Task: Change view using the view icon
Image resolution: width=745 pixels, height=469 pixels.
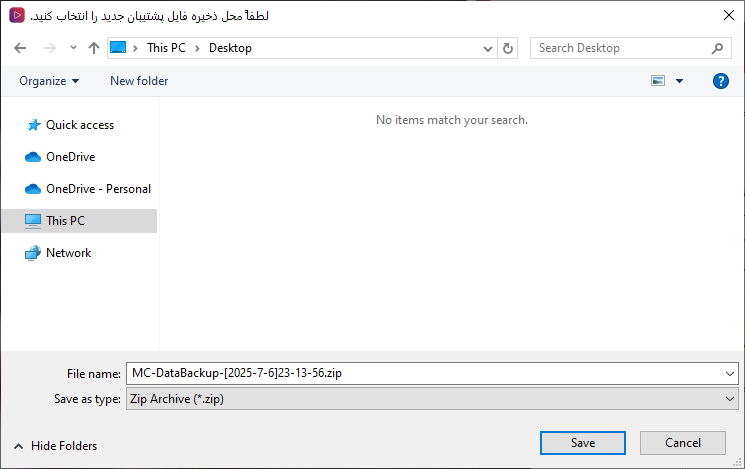Action: pyautogui.click(x=658, y=81)
